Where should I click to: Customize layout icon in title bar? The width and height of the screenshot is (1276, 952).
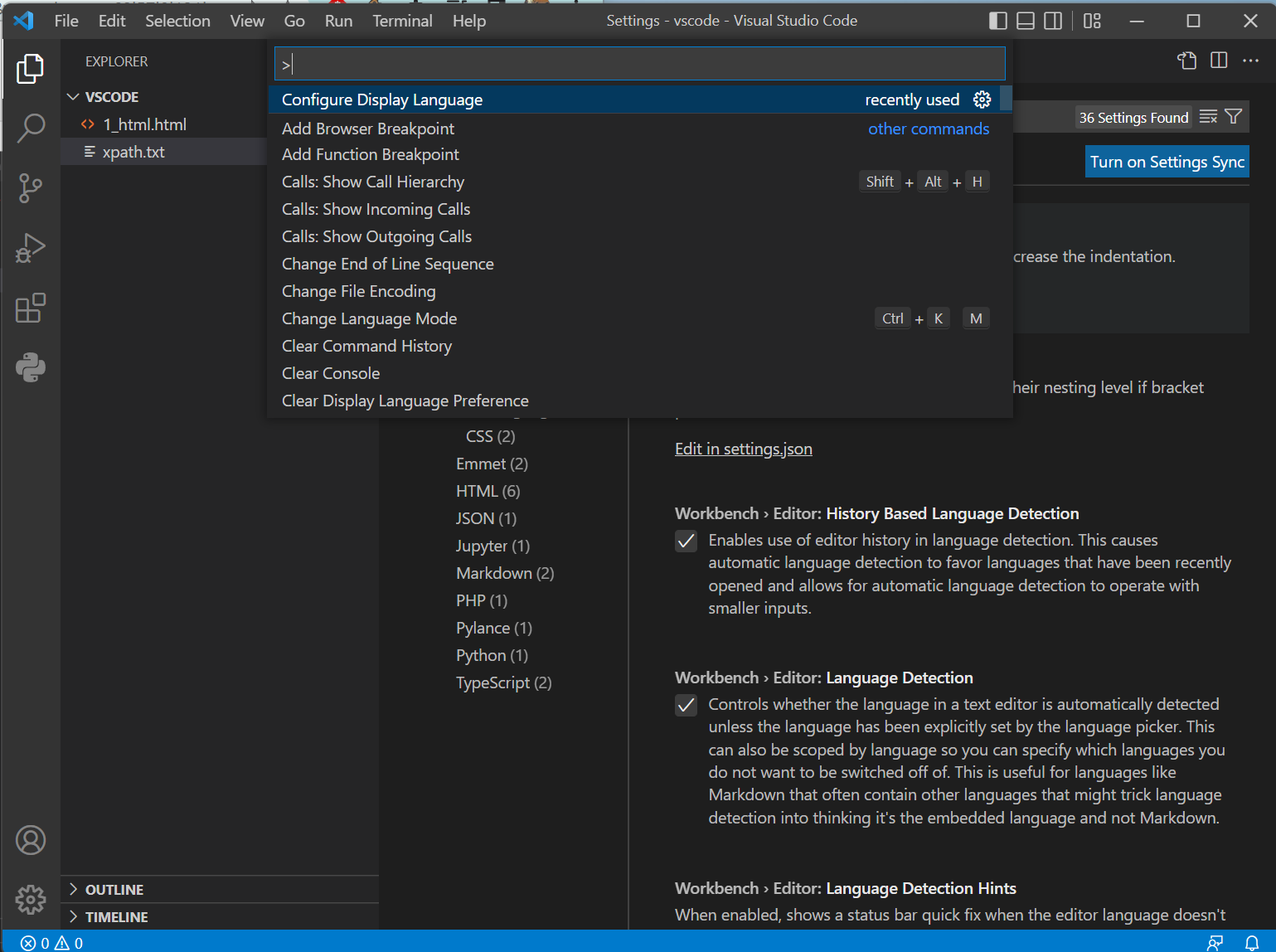[1092, 21]
